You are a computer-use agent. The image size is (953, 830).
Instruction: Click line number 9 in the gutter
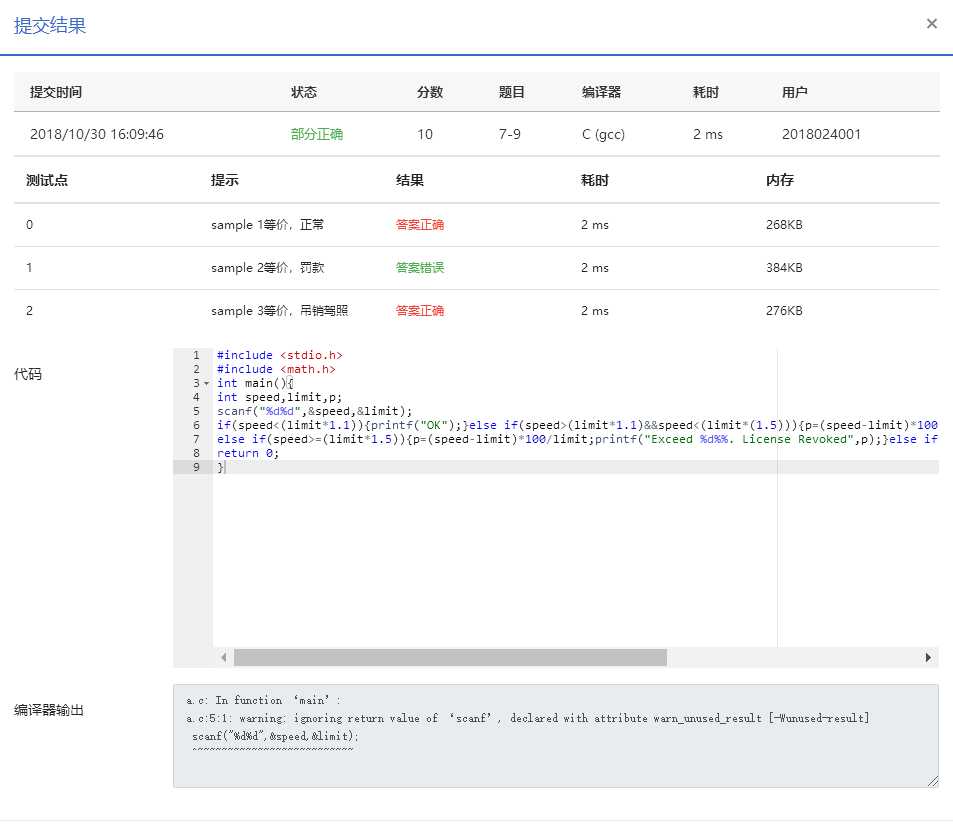(196, 467)
